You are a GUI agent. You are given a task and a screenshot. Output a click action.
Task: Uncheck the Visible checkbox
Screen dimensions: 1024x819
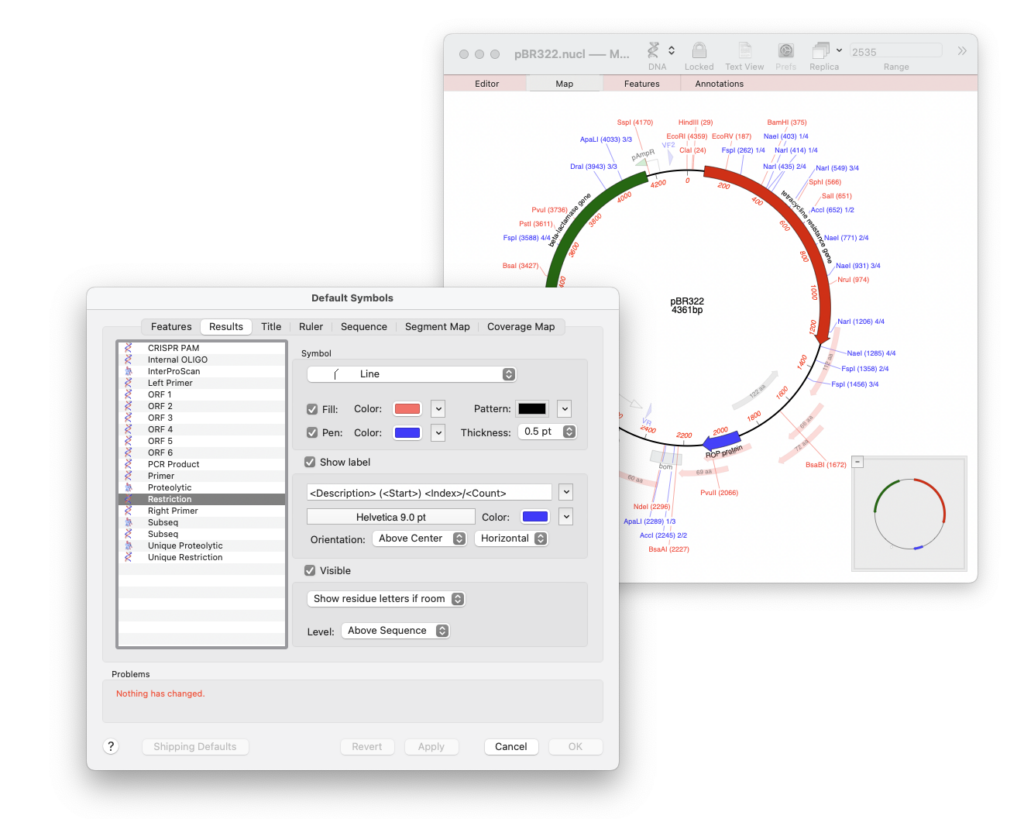coord(310,571)
